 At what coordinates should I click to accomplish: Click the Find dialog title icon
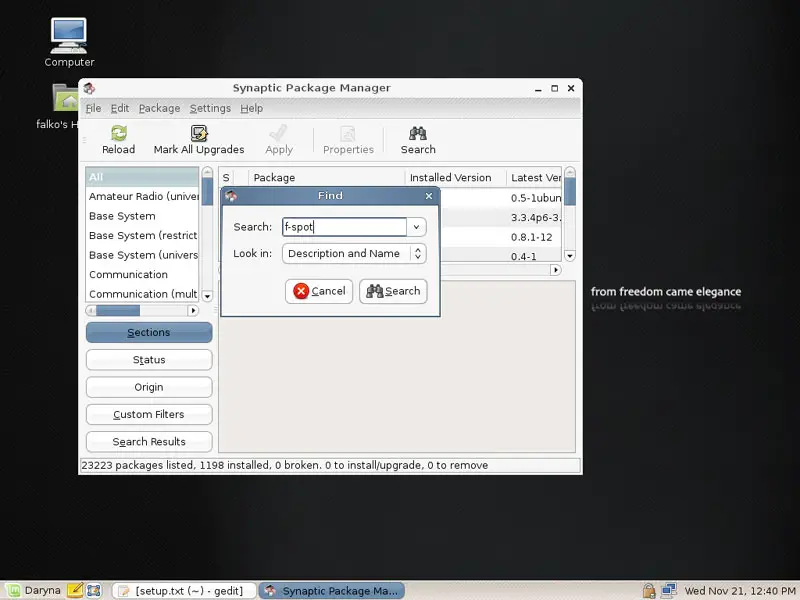(x=231, y=196)
